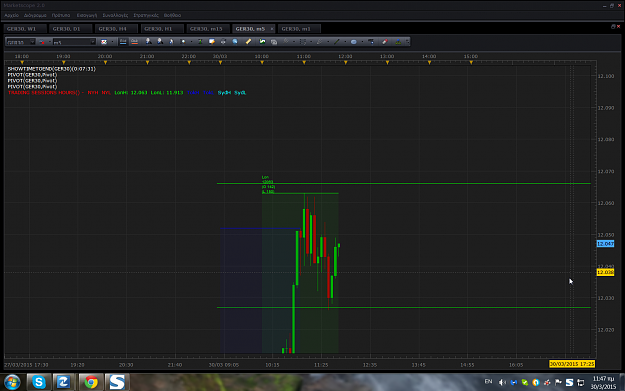
Task: Open the Συναλλαγές menu
Action: [x=115, y=15]
